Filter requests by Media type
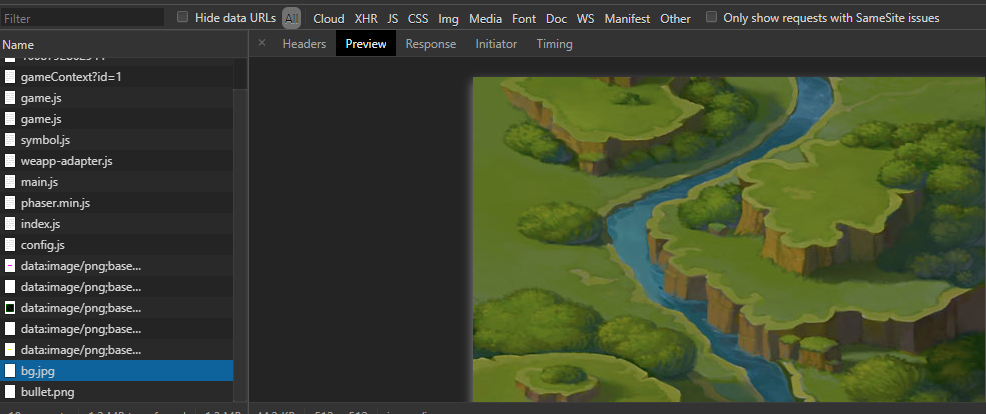The height and width of the screenshot is (414, 986). click(x=485, y=19)
